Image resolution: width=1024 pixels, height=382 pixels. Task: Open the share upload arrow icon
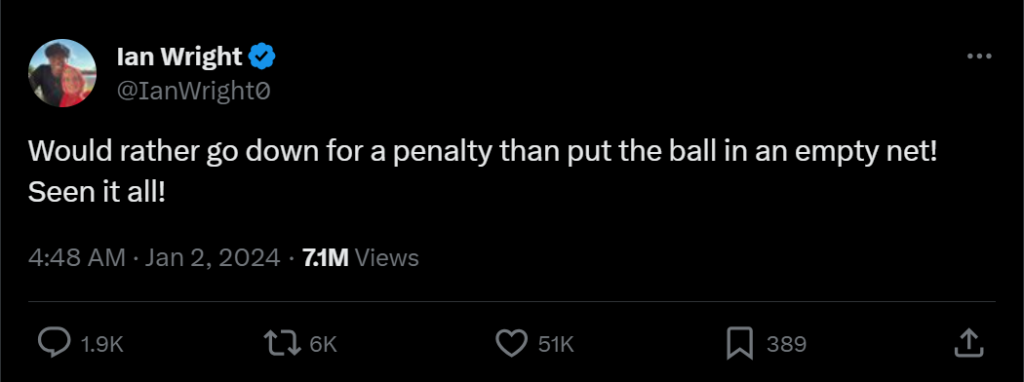(x=968, y=343)
